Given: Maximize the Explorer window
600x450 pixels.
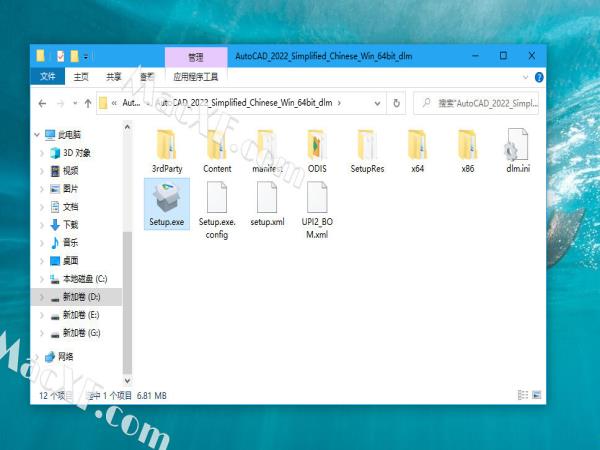Looking at the screenshot, I should 504,56.
